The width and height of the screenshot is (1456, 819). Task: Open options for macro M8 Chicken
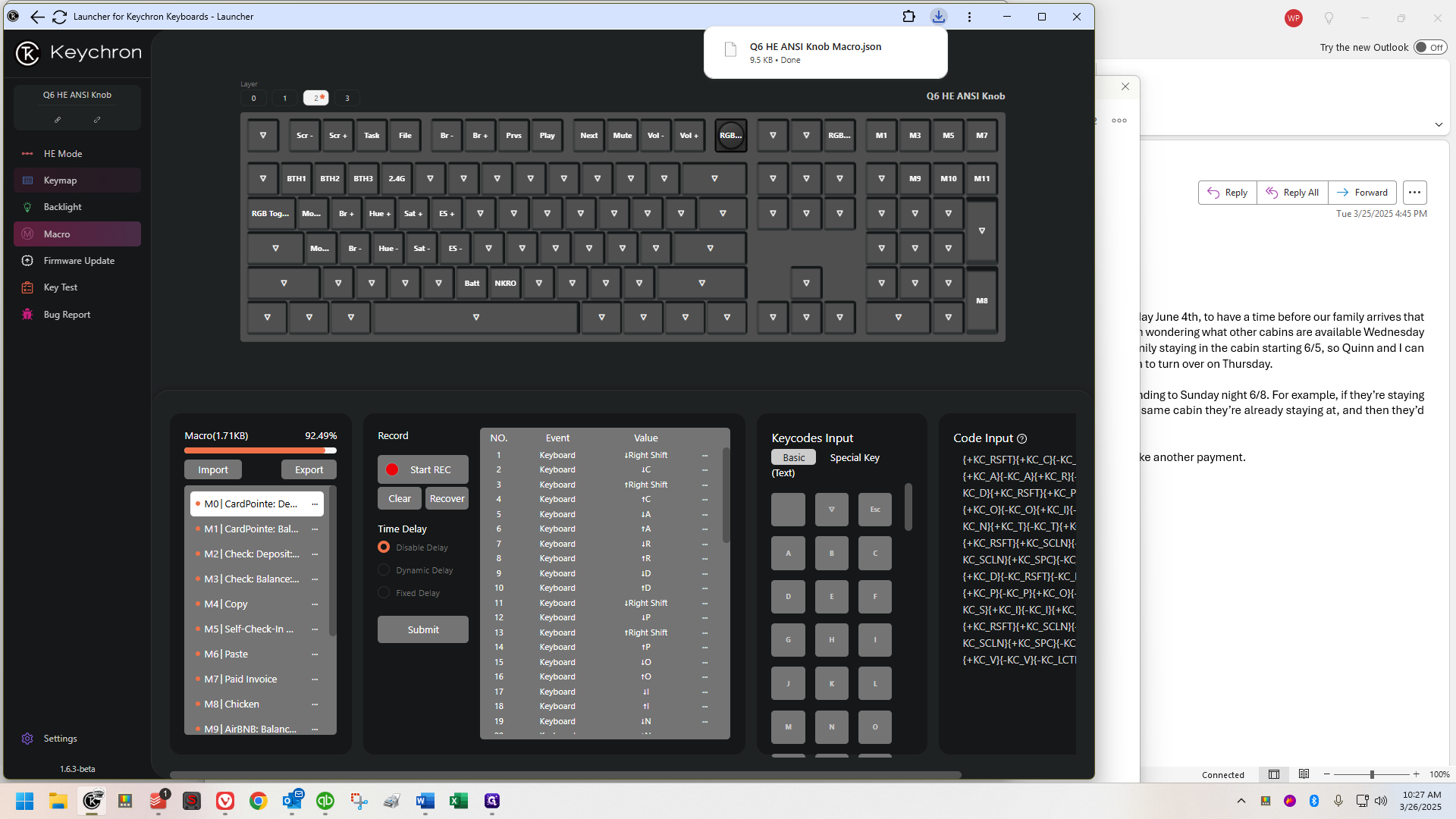[x=315, y=704]
